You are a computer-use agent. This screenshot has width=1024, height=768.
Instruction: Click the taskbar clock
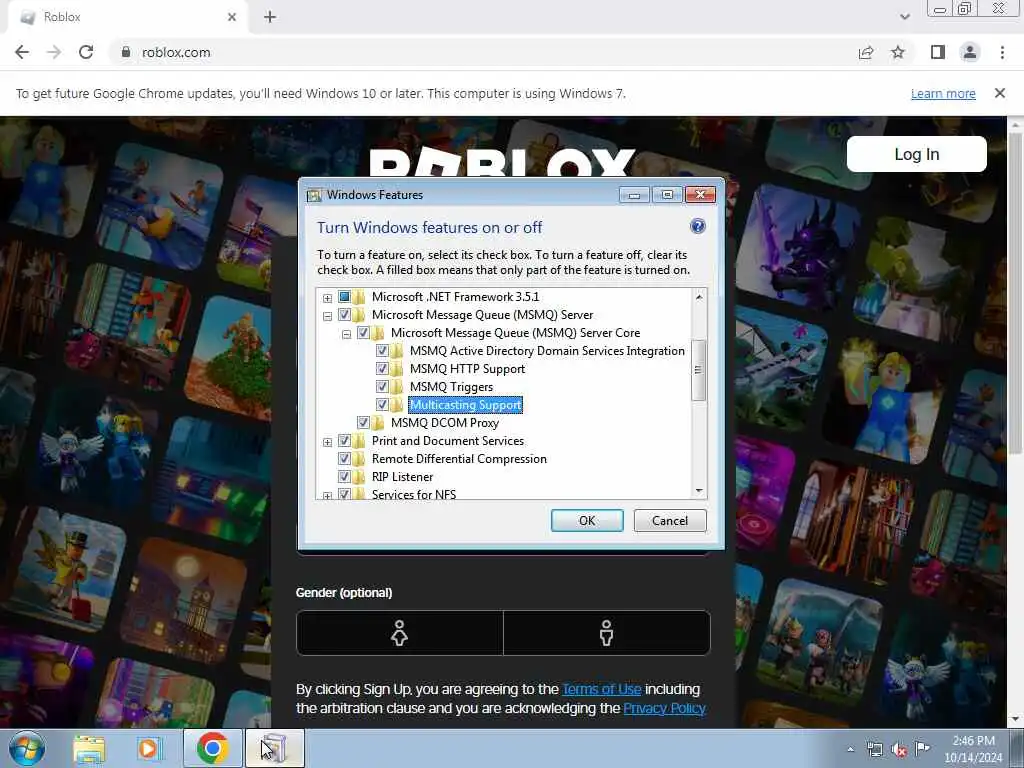(x=973, y=749)
